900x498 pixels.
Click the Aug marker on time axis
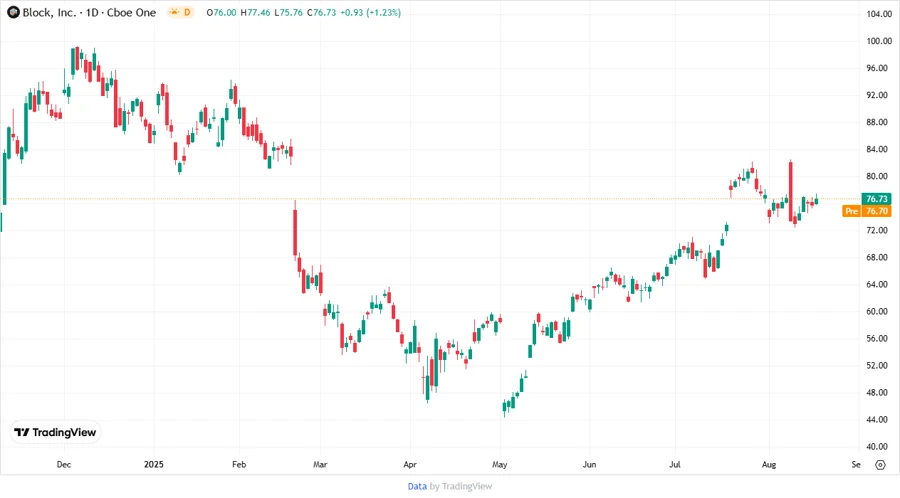tap(768, 464)
